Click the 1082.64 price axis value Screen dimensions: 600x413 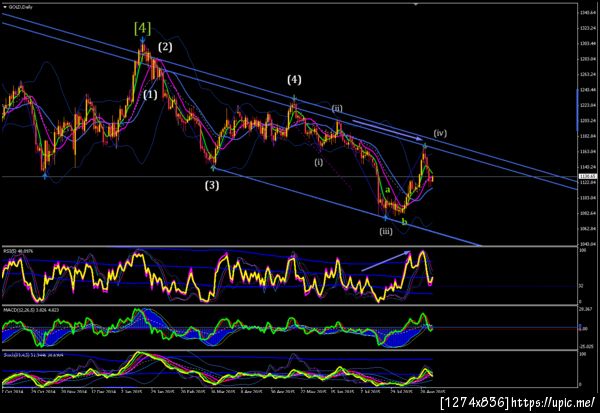[587, 213]
